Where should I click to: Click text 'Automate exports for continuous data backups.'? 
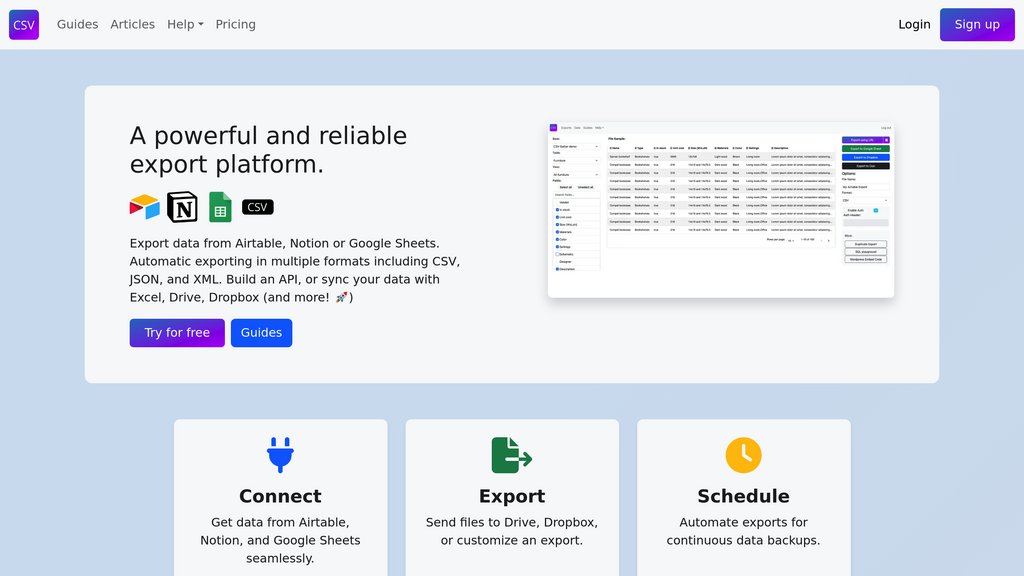[x=743, y=532]
